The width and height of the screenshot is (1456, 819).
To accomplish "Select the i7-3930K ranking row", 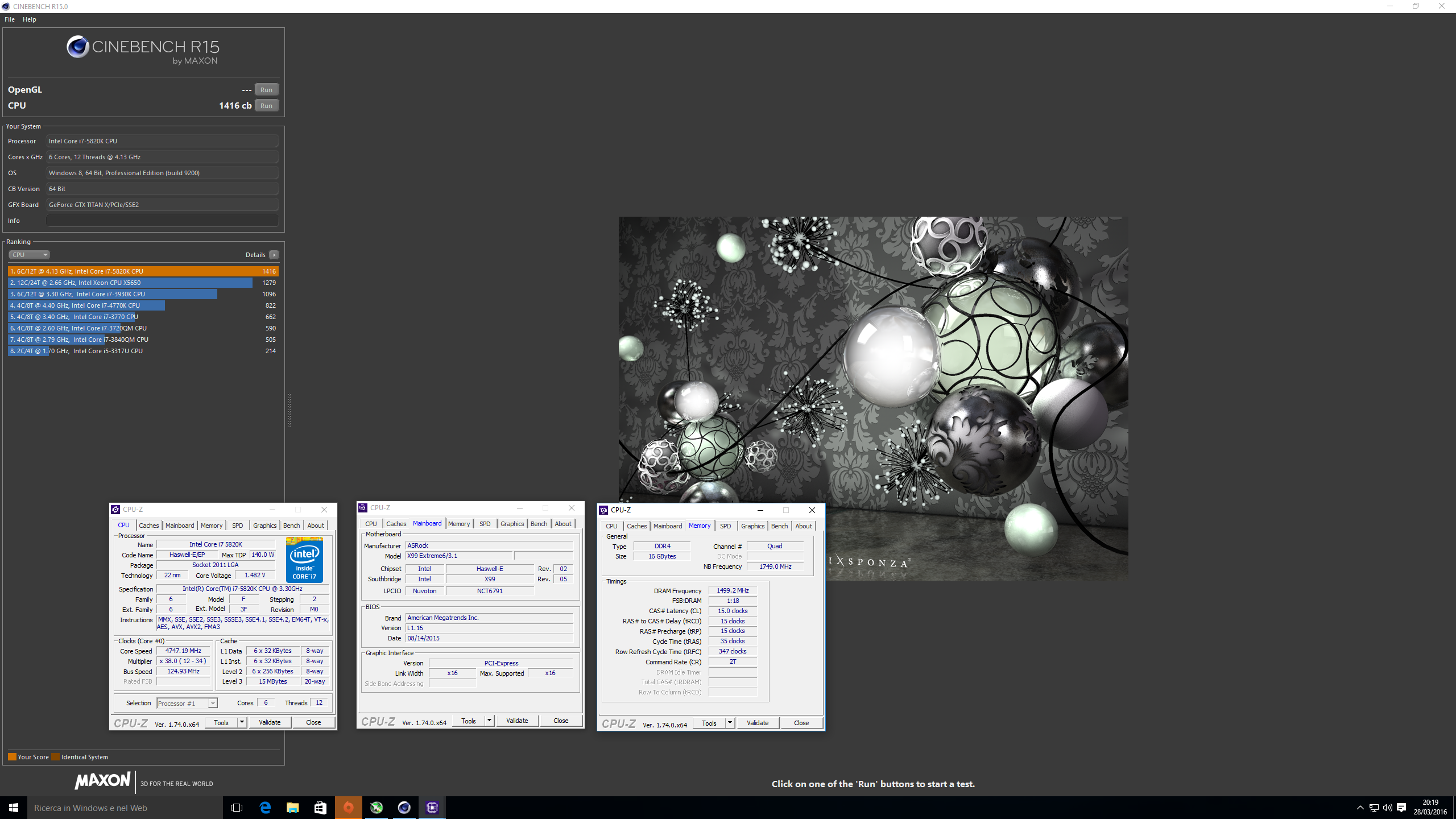I will click(x=143, y=294).
